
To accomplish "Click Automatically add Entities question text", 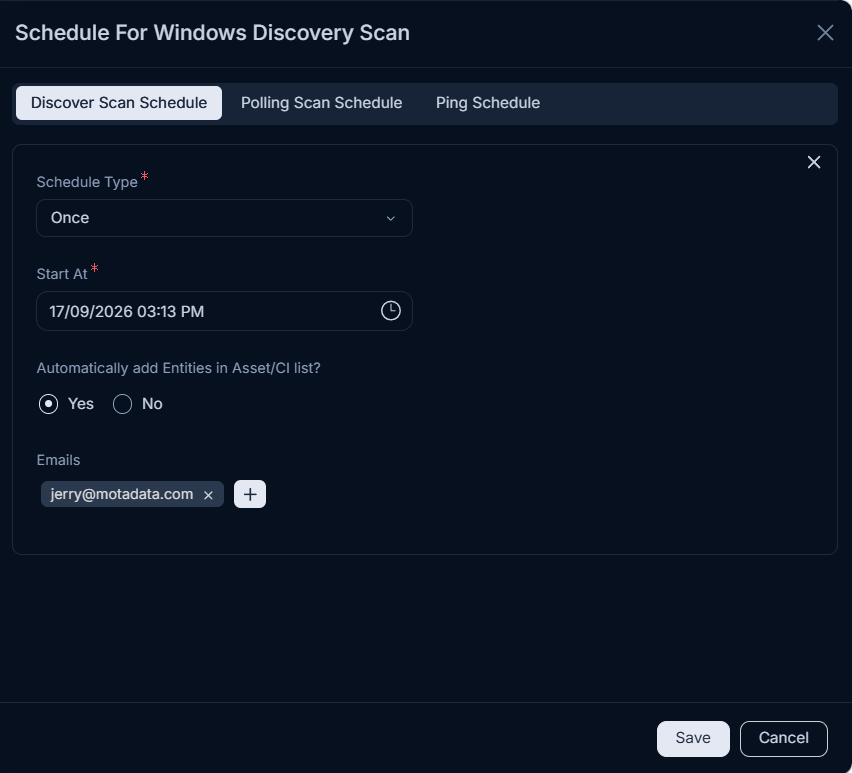I will pyautogui.click(x=178, y=368).
